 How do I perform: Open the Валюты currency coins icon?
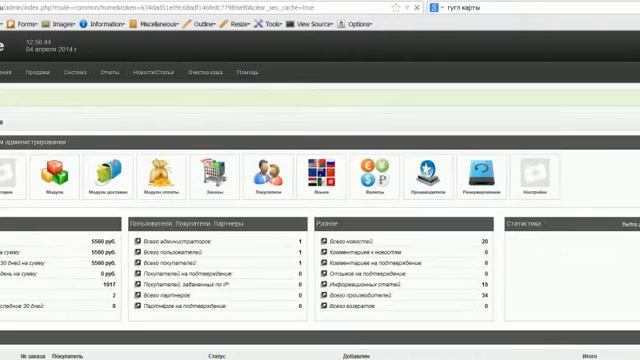click(x=375, y=173)
